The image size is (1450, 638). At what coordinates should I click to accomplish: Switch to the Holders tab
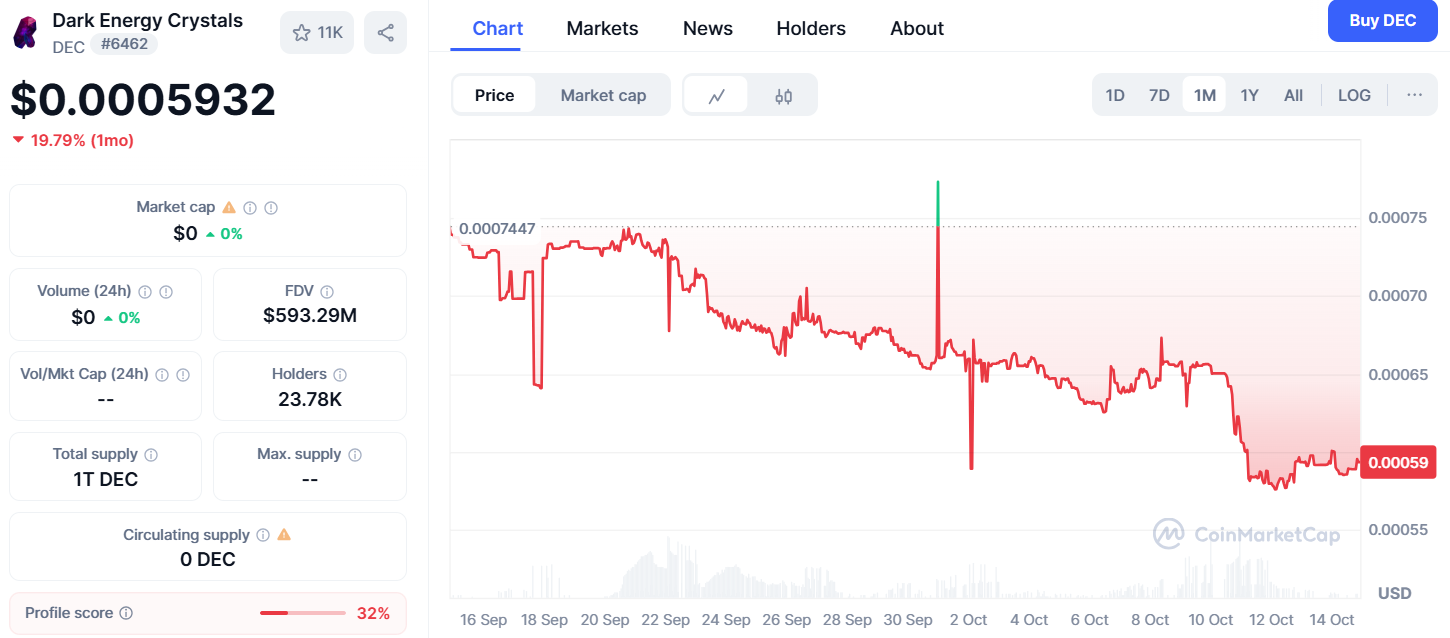click(x=811, y=29)
